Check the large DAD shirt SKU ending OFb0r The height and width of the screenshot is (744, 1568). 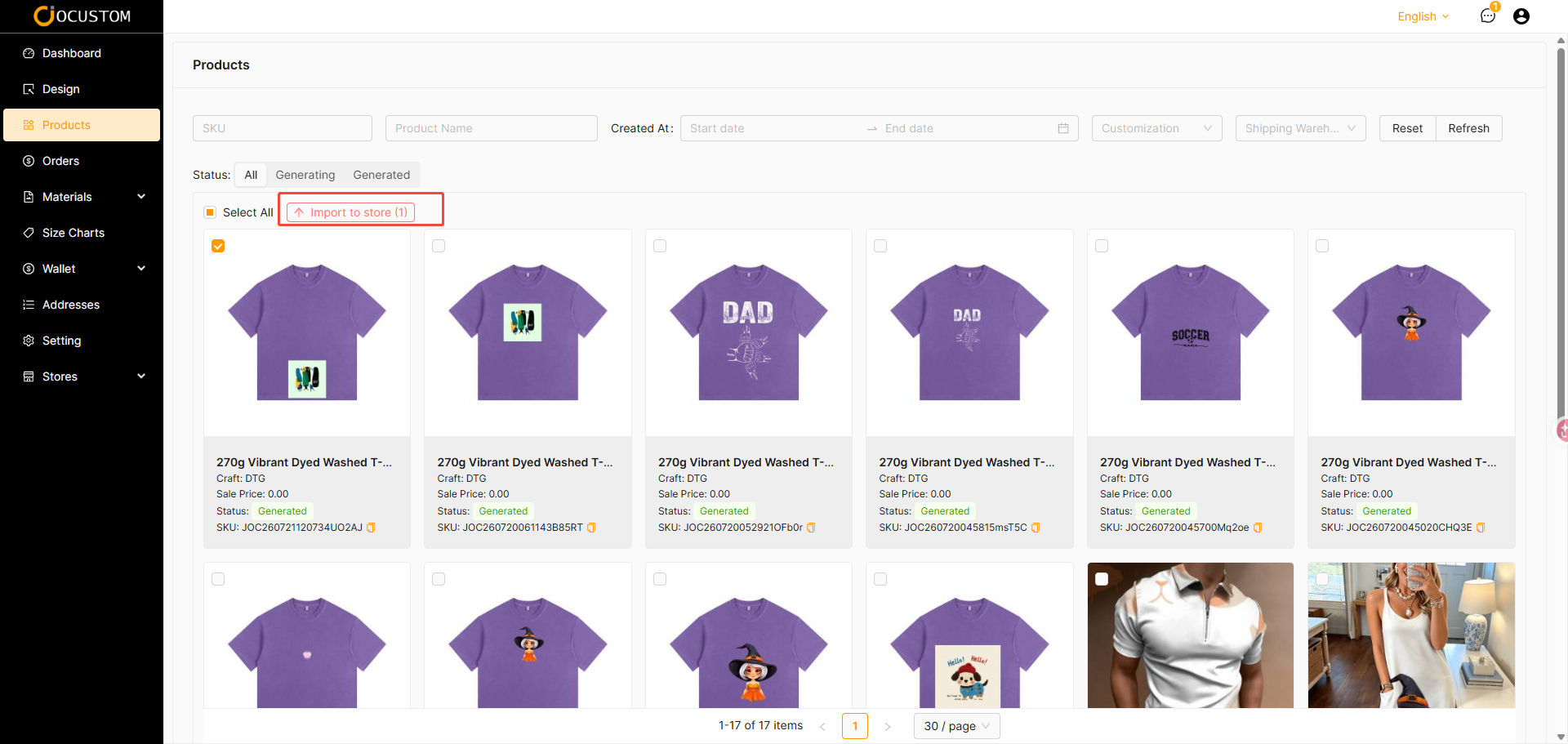(x=660, y=246)
